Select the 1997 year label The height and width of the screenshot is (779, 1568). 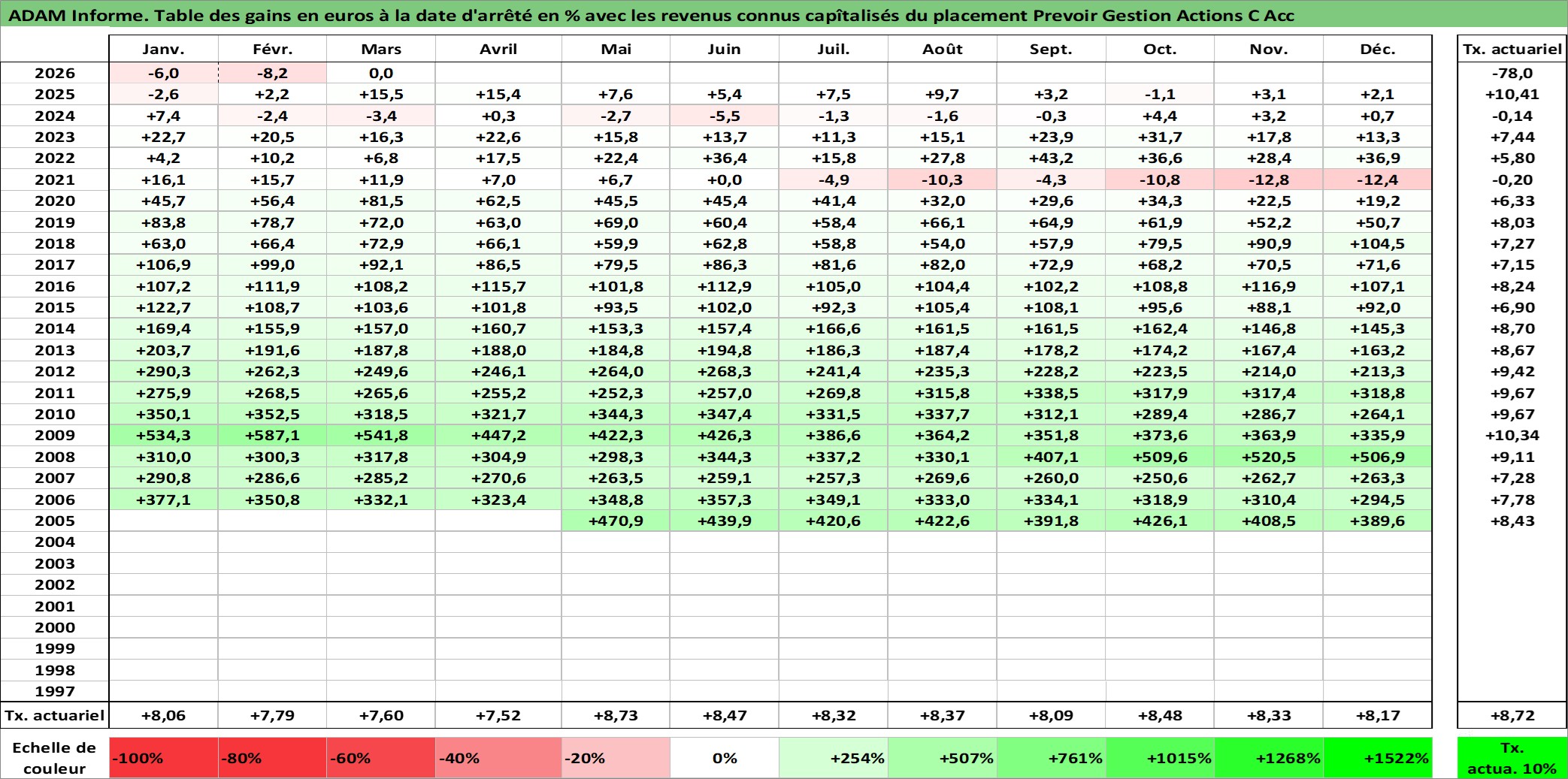tap(55, 691)
